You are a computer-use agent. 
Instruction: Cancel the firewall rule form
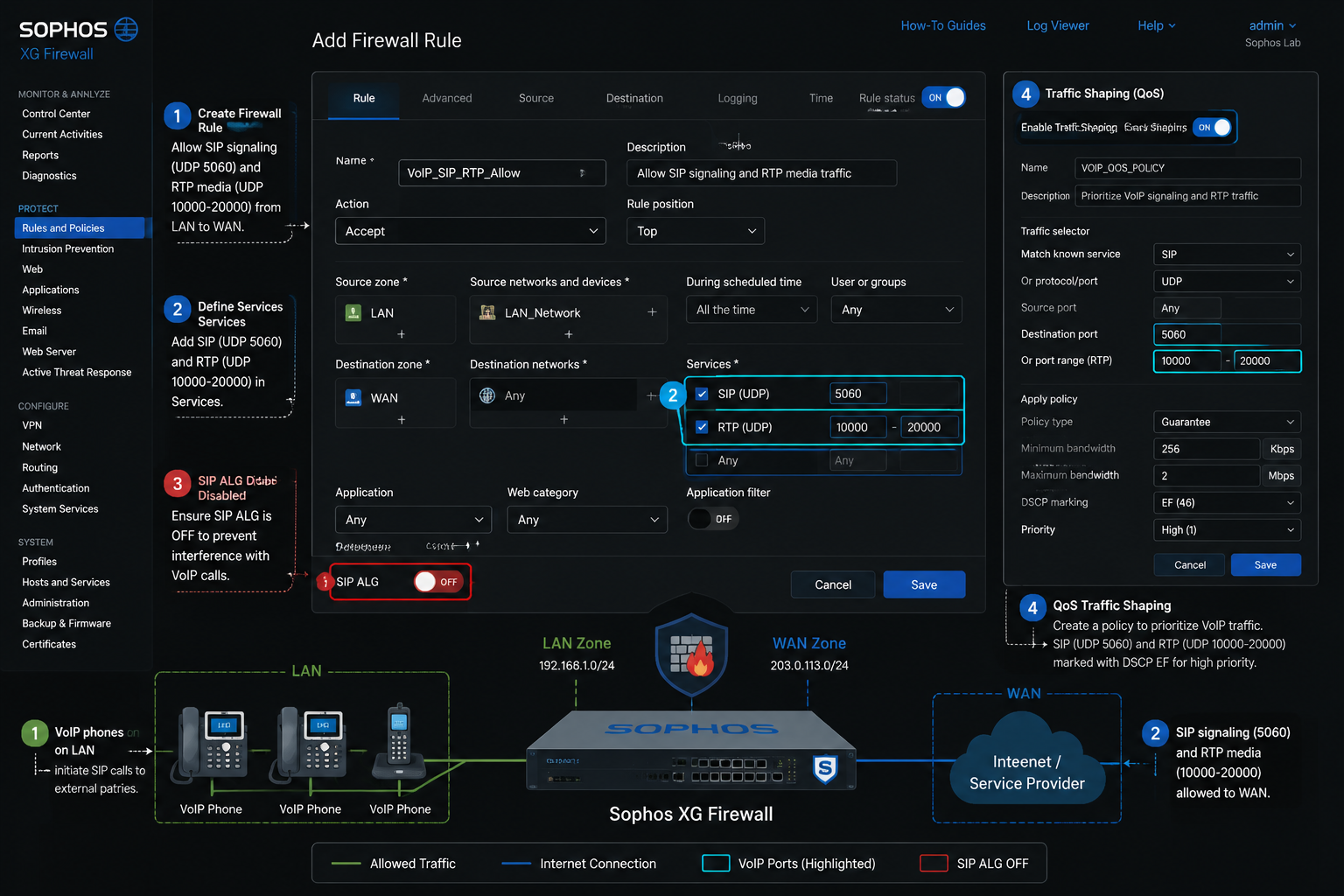click(833, 584)
